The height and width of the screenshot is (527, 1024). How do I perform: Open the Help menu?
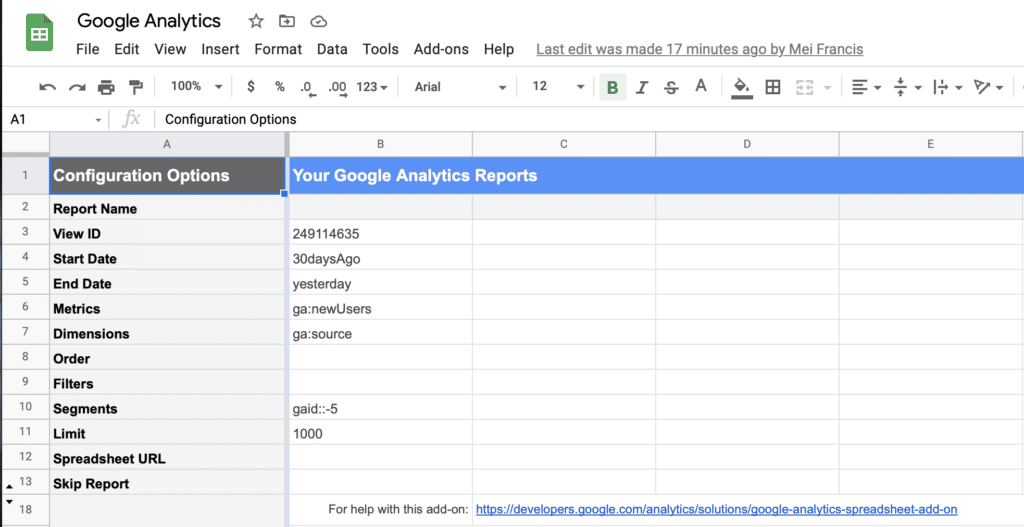(x=499, y=50)
